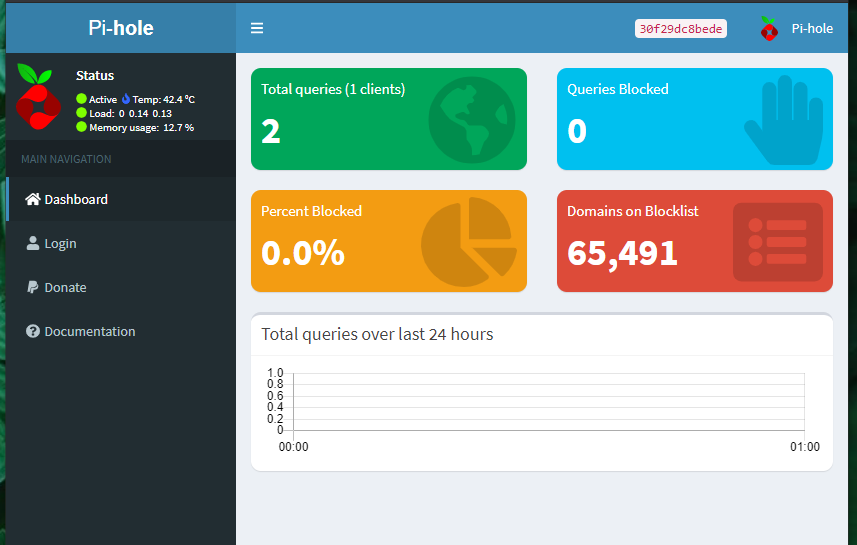
Task: Open the Dashboard menu item
Action: (121, 199)
